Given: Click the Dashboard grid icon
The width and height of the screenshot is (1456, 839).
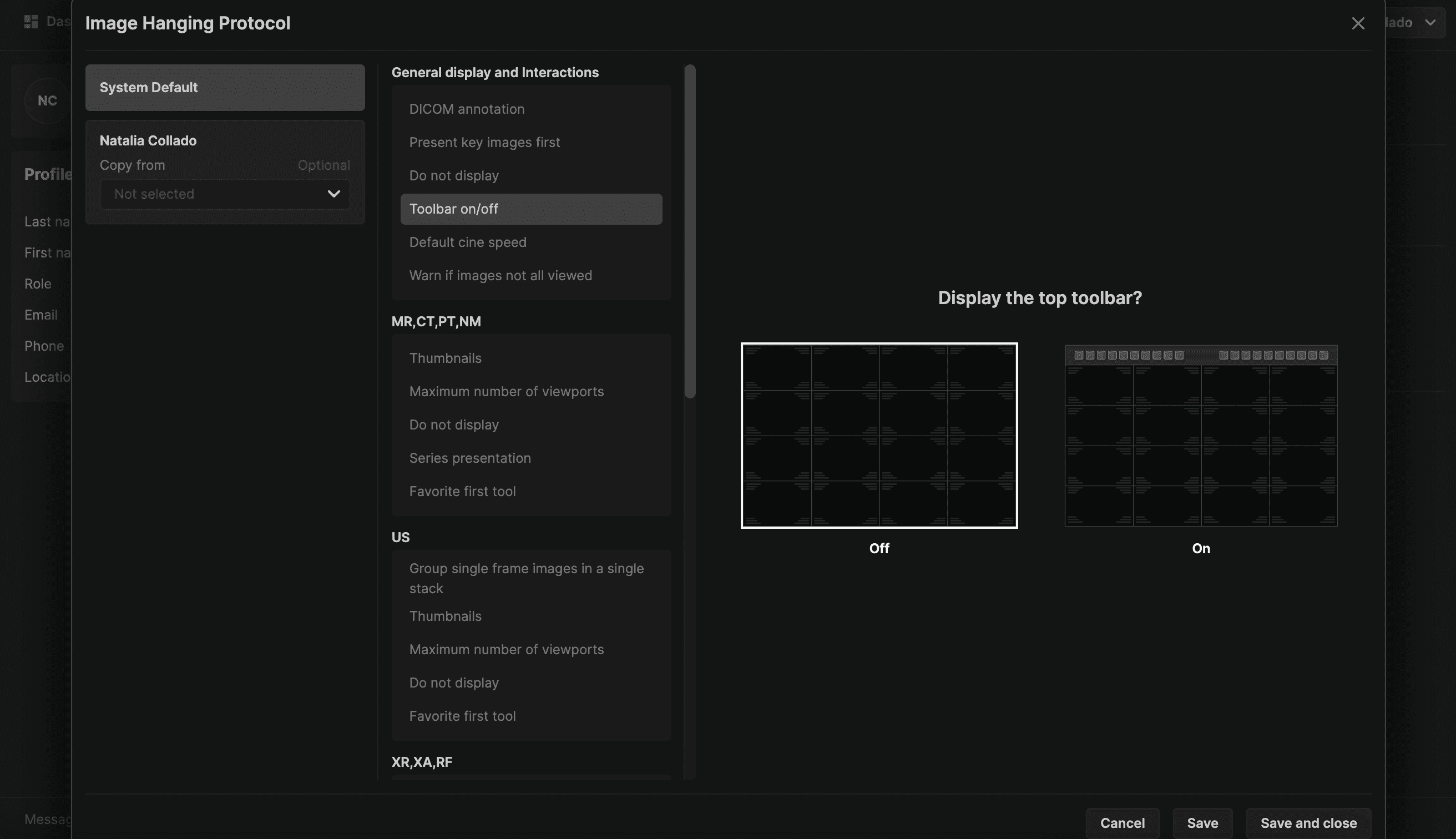Looking at the screenshot, I should point(31,22).
